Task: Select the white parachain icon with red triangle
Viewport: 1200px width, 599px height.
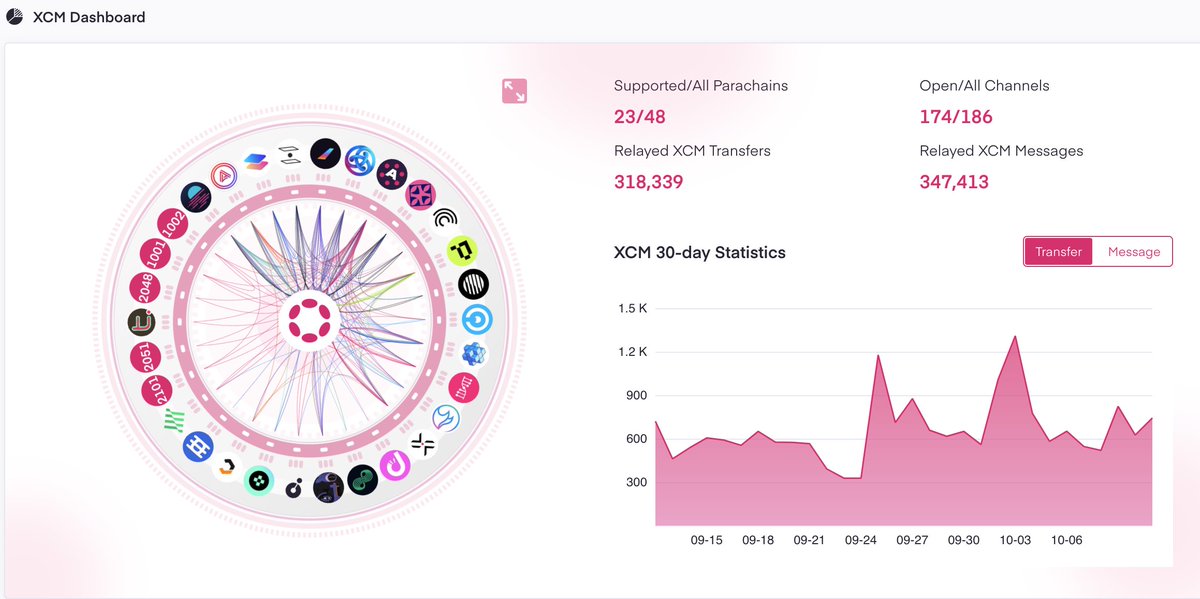Action: click(225, 177)
